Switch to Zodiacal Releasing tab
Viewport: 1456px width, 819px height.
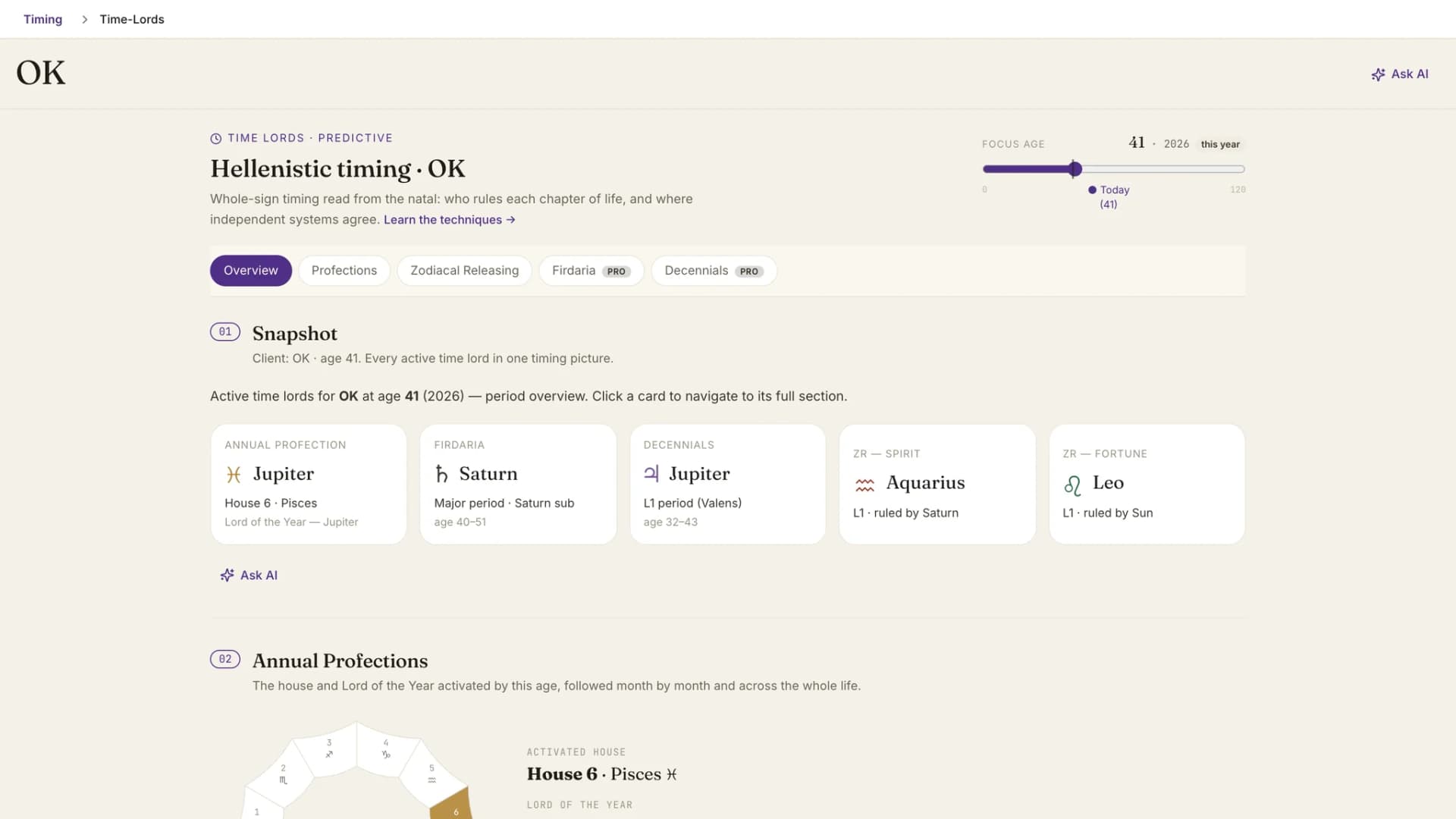coord(465,271)
